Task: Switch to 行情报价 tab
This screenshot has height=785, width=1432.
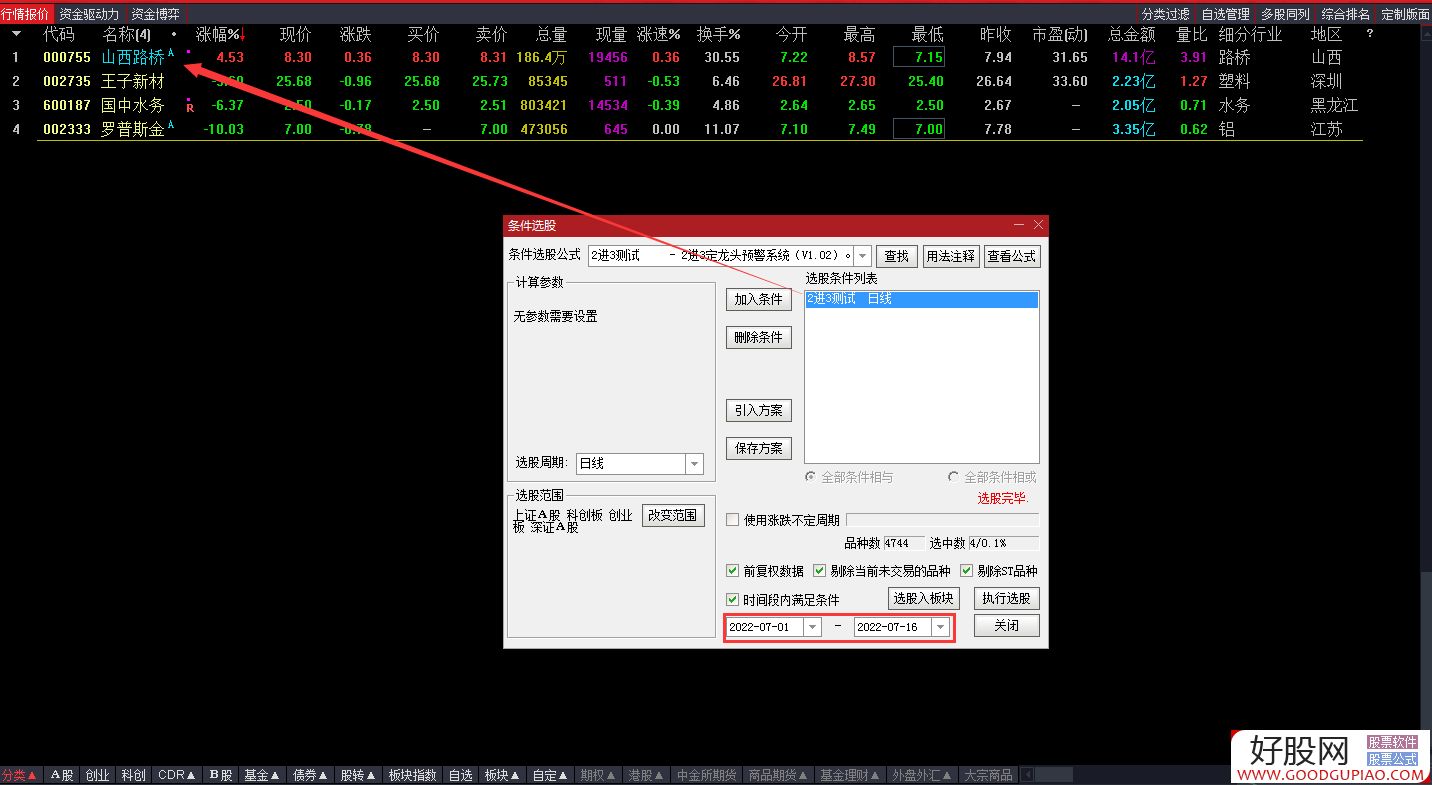Action: [25, 14]
